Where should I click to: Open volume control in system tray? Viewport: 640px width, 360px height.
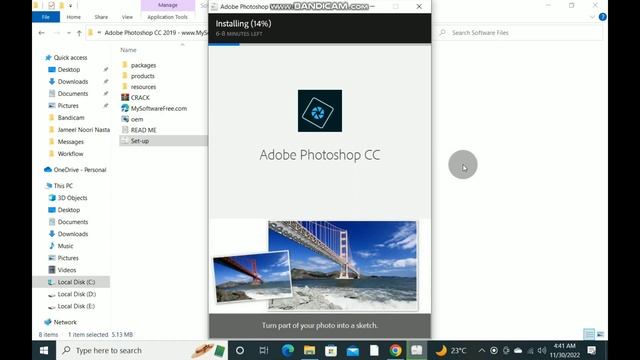pyautogui.click(x=542, y=351)
